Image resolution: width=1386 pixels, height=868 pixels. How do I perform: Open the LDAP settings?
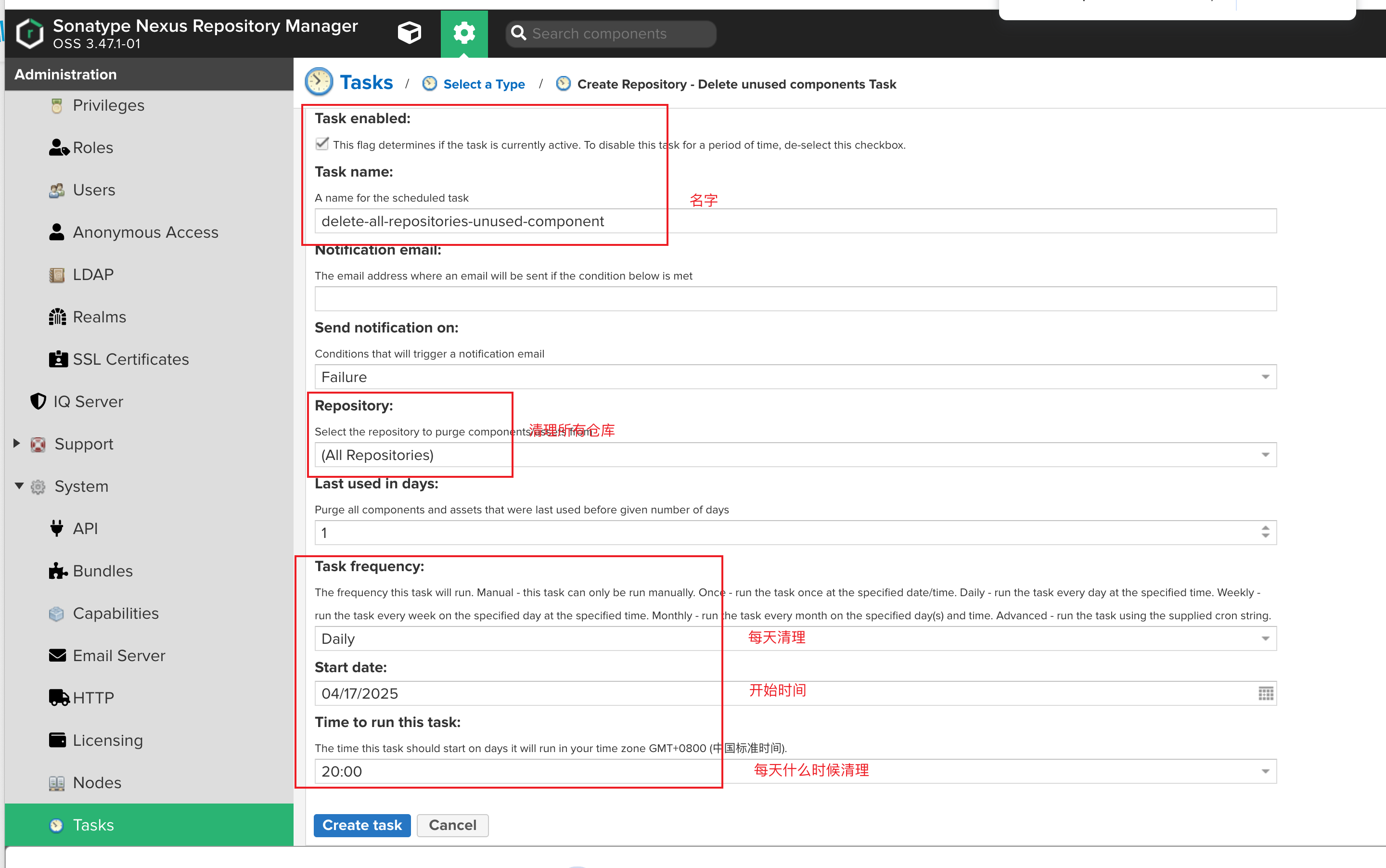(92, 274)
